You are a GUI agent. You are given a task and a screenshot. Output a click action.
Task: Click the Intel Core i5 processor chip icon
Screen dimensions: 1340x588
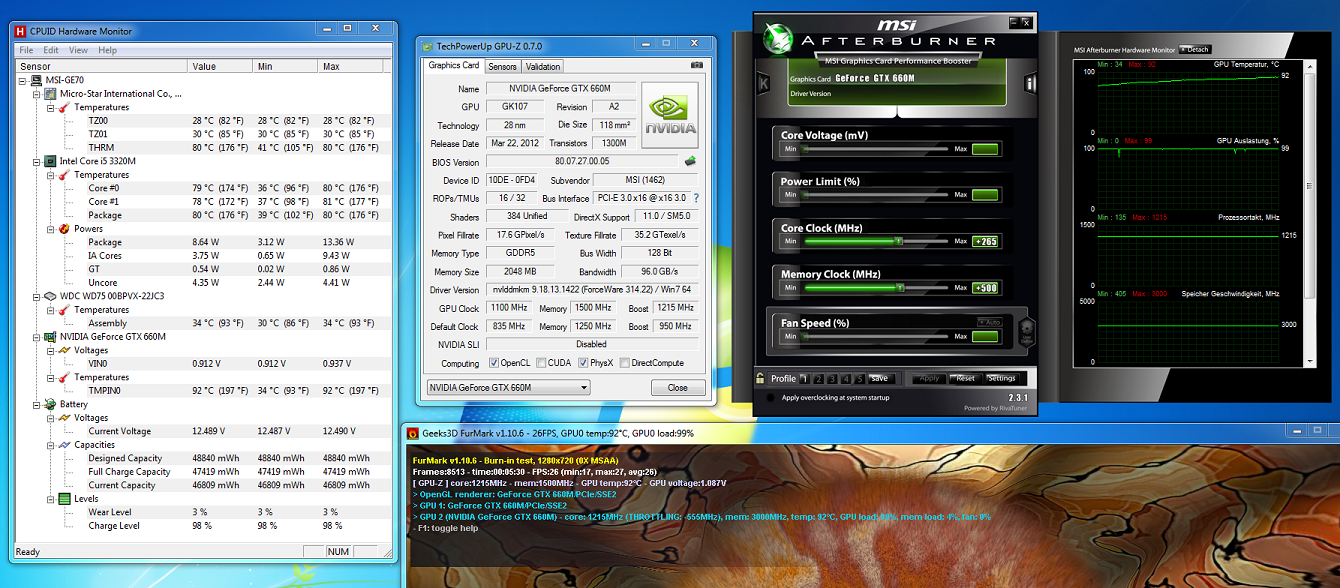[50, 161]
